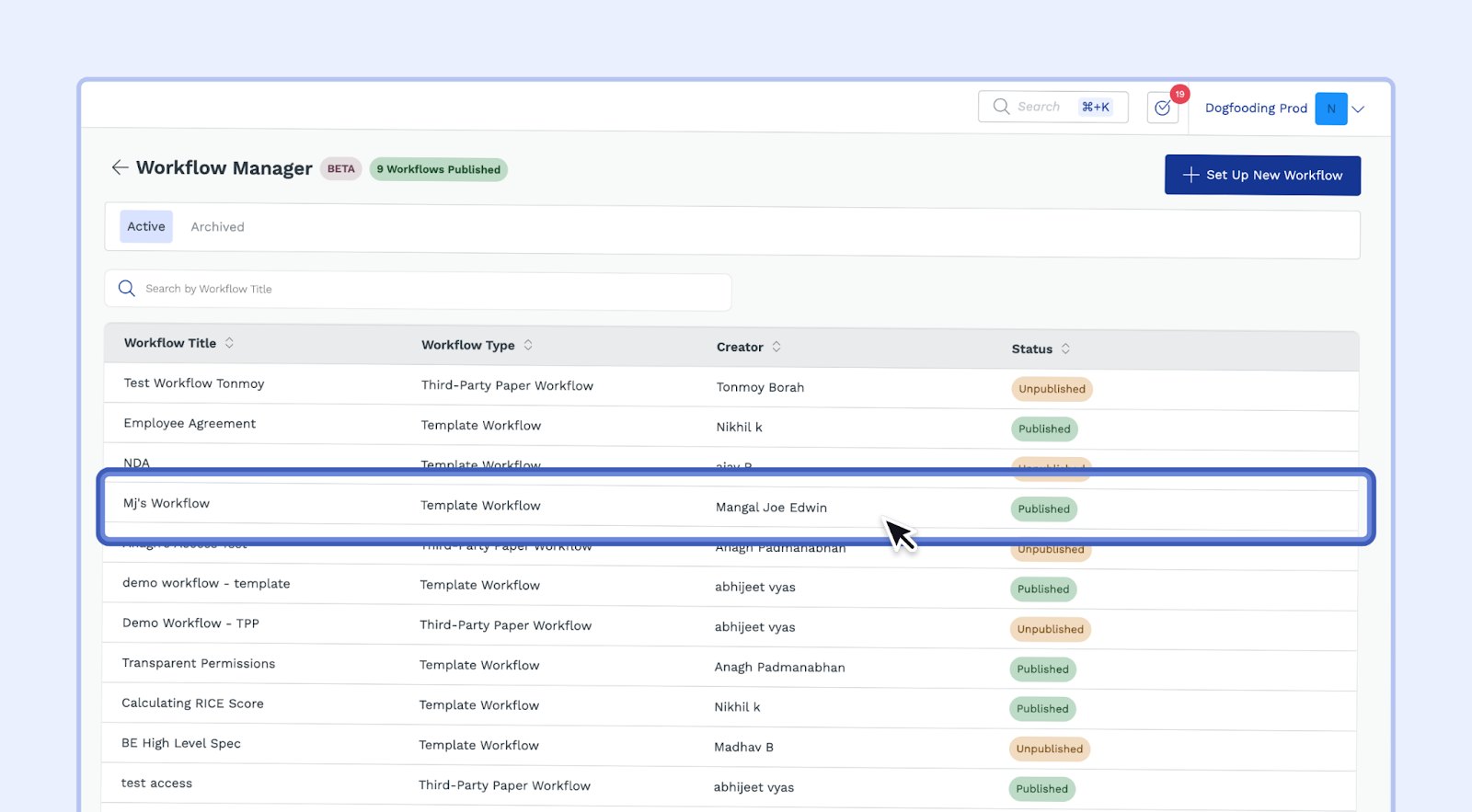Viewport: 1472px width, 812px height.
Task: Click the blue N profile avatar
Action: click(x=1330, y=109)
